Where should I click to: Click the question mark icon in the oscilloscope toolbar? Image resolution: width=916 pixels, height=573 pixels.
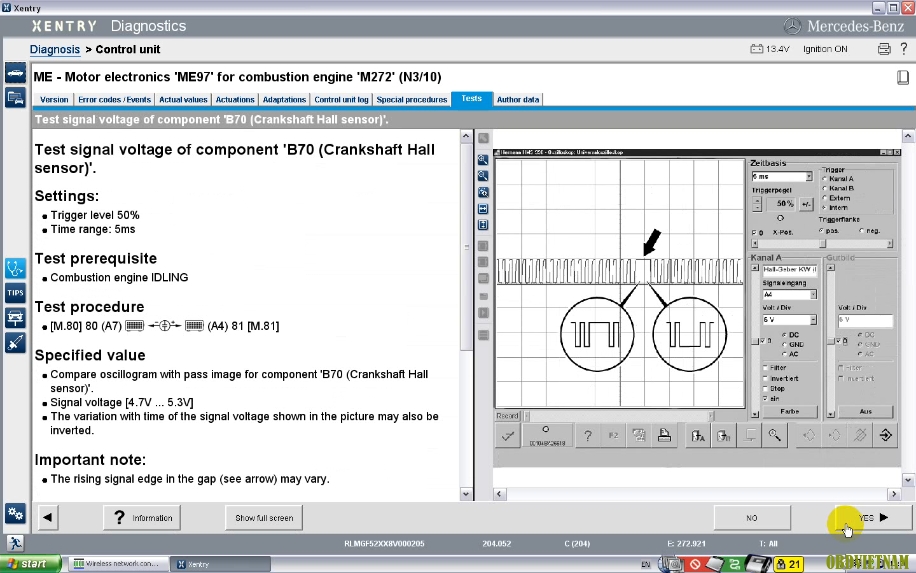pyautogui.click(x=588, y=436)
